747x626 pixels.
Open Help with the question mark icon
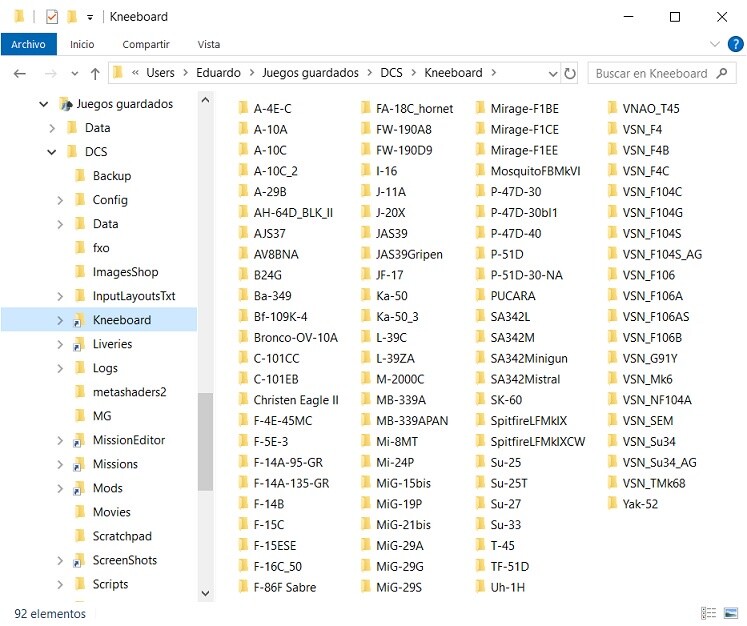735,44
